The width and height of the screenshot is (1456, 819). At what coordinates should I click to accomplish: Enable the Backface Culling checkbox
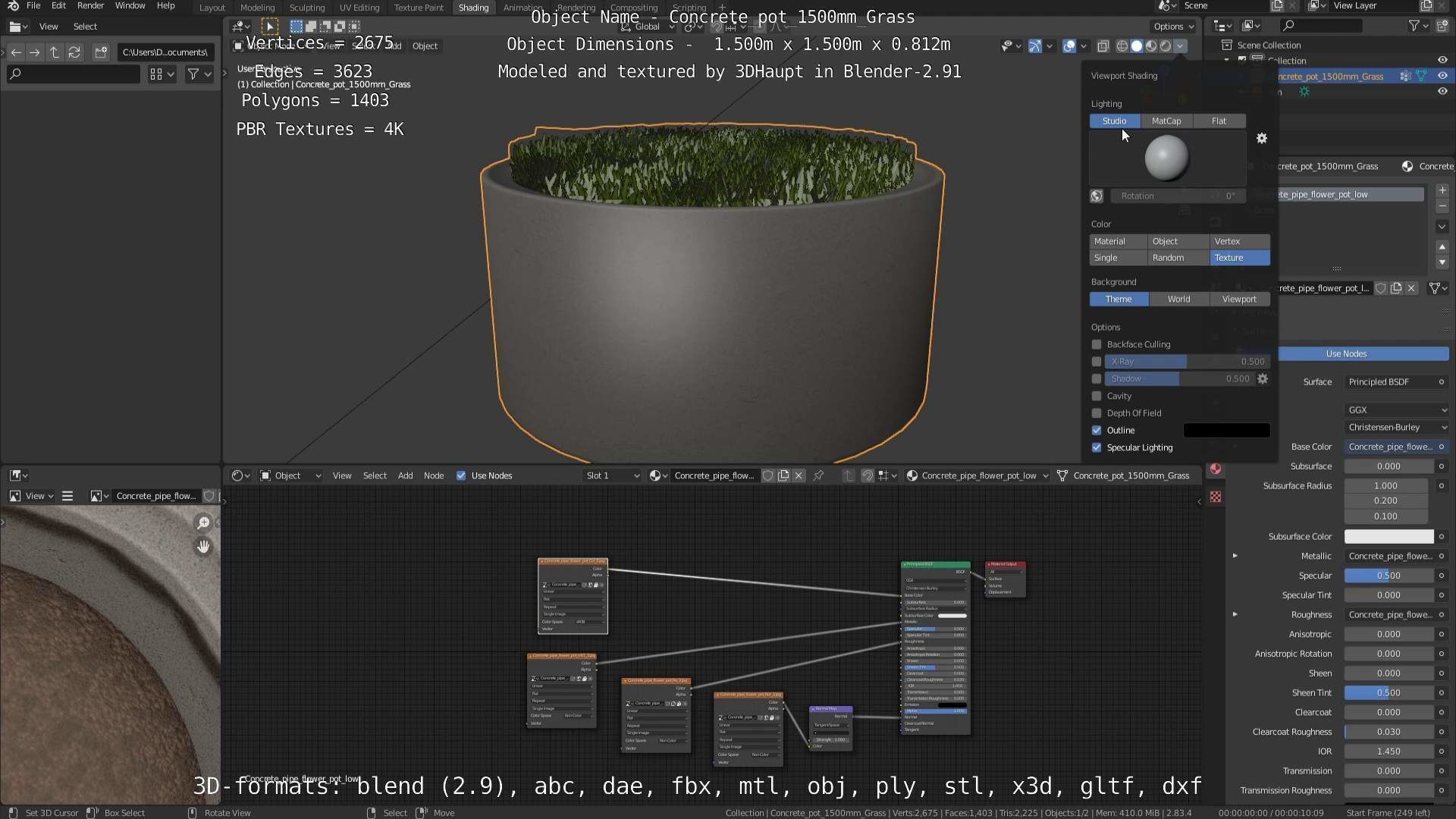pos(1097,344)
